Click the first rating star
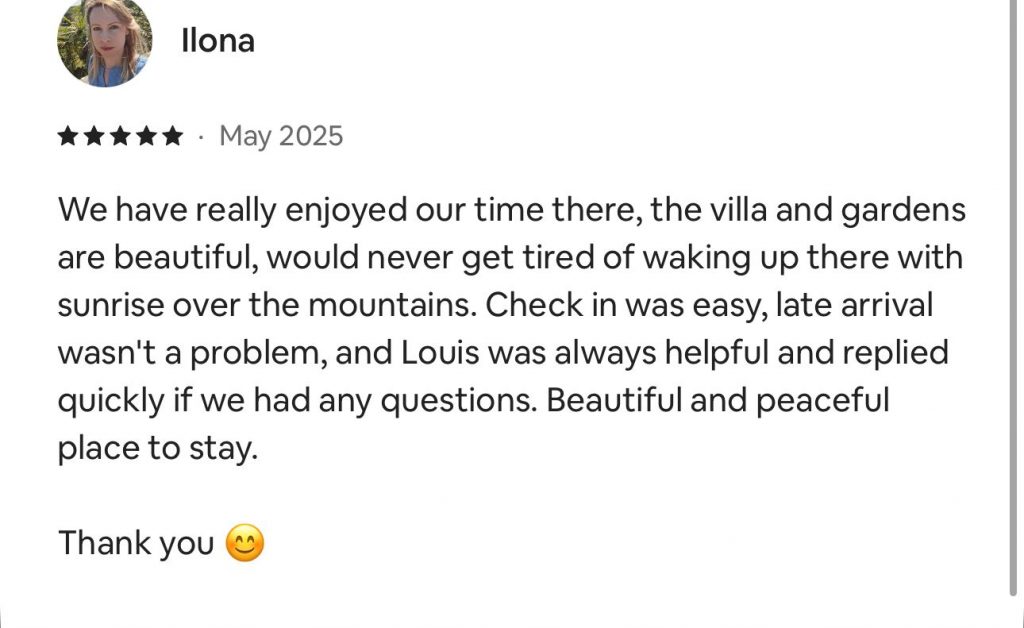 point(68,136)
